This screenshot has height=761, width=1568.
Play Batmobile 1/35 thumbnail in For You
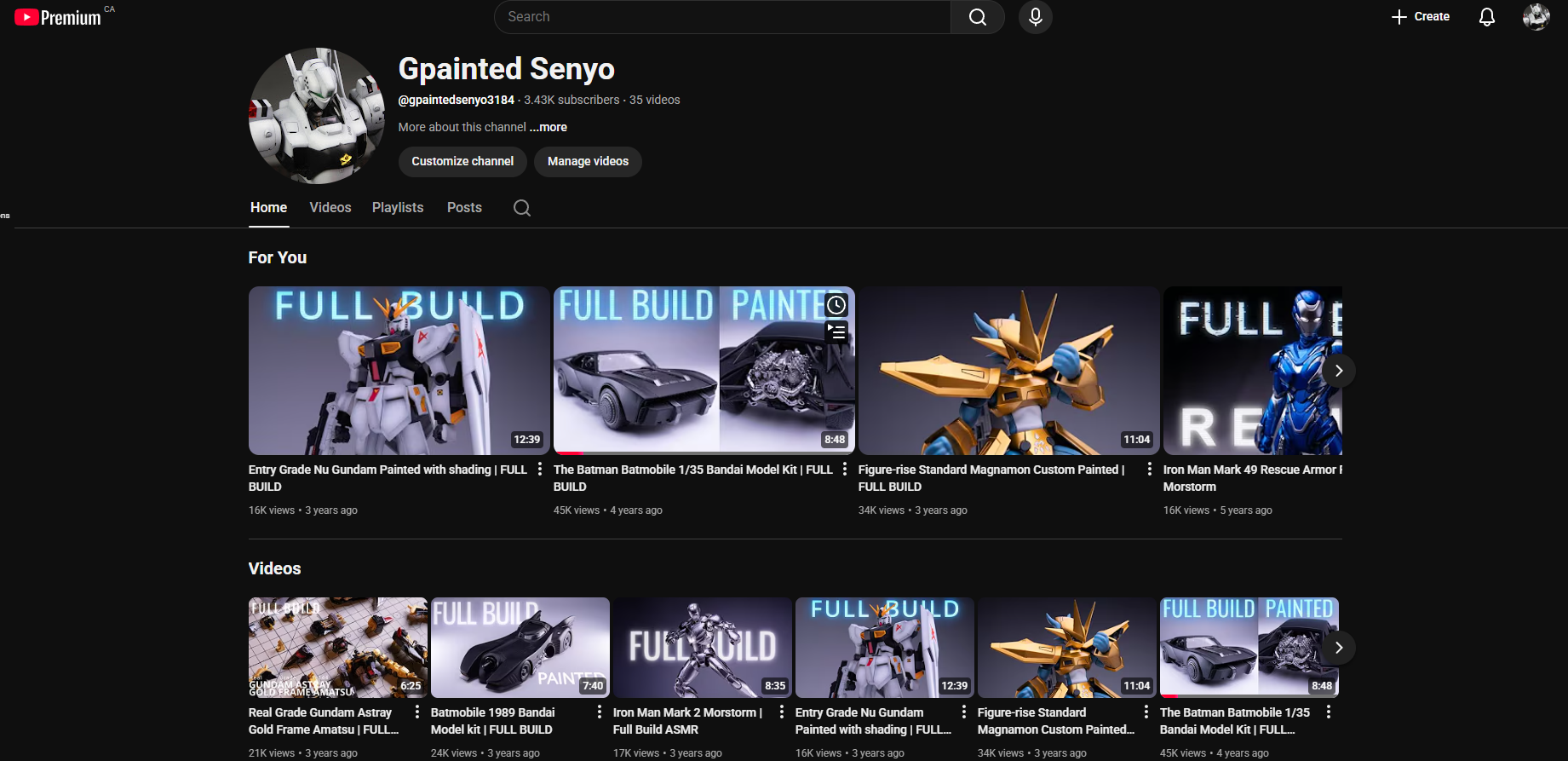(x=704, y=371)
